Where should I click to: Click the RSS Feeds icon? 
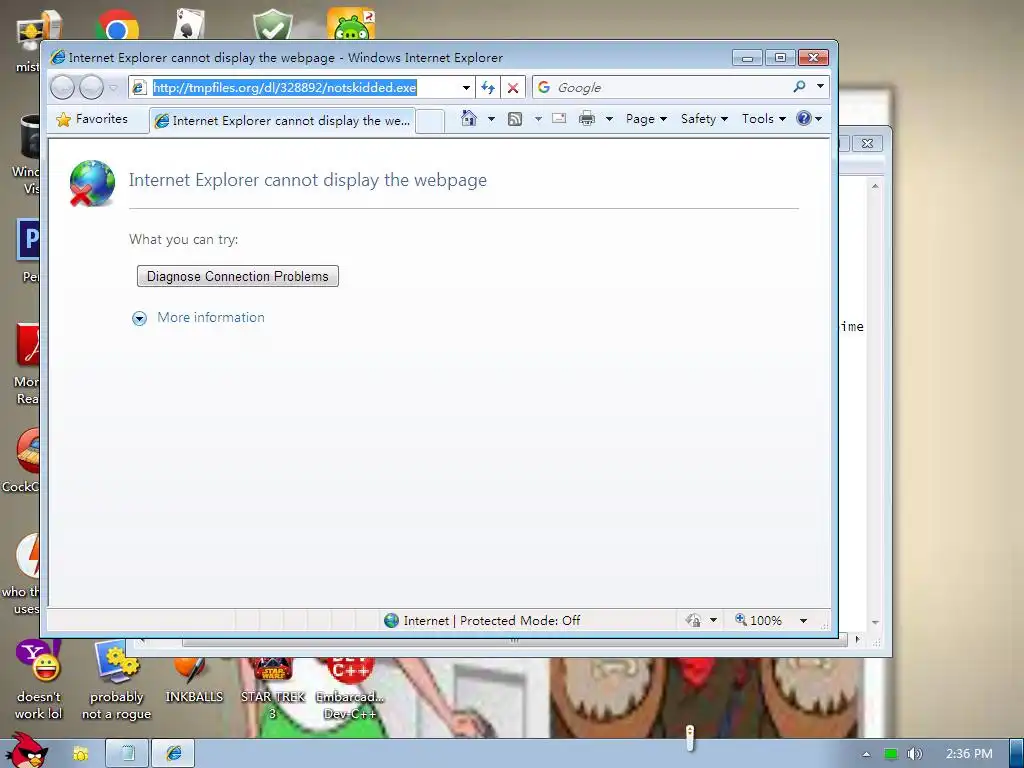(515, 119)
